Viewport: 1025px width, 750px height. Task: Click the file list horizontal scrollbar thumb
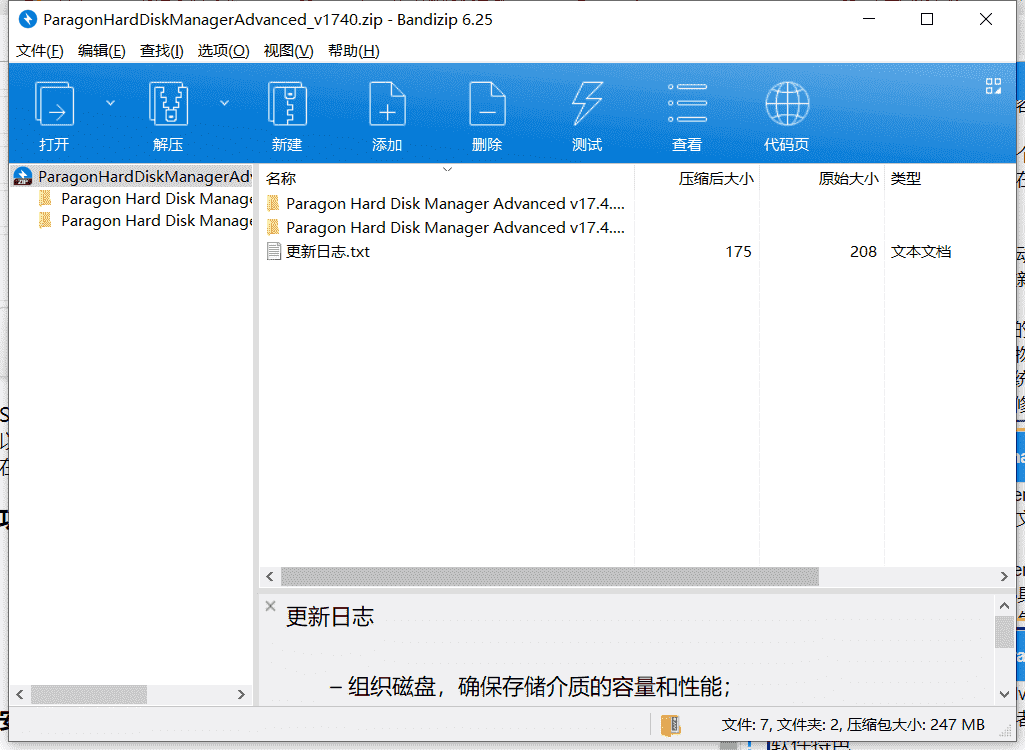click(x=550, y=576)
